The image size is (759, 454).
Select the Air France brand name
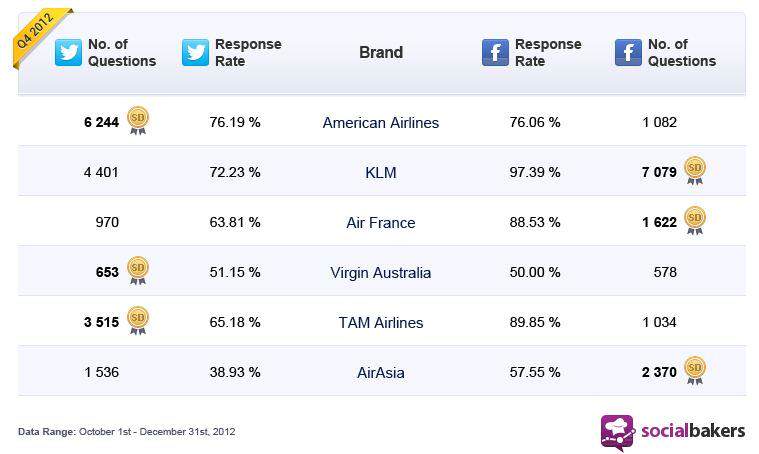[381, 223]
